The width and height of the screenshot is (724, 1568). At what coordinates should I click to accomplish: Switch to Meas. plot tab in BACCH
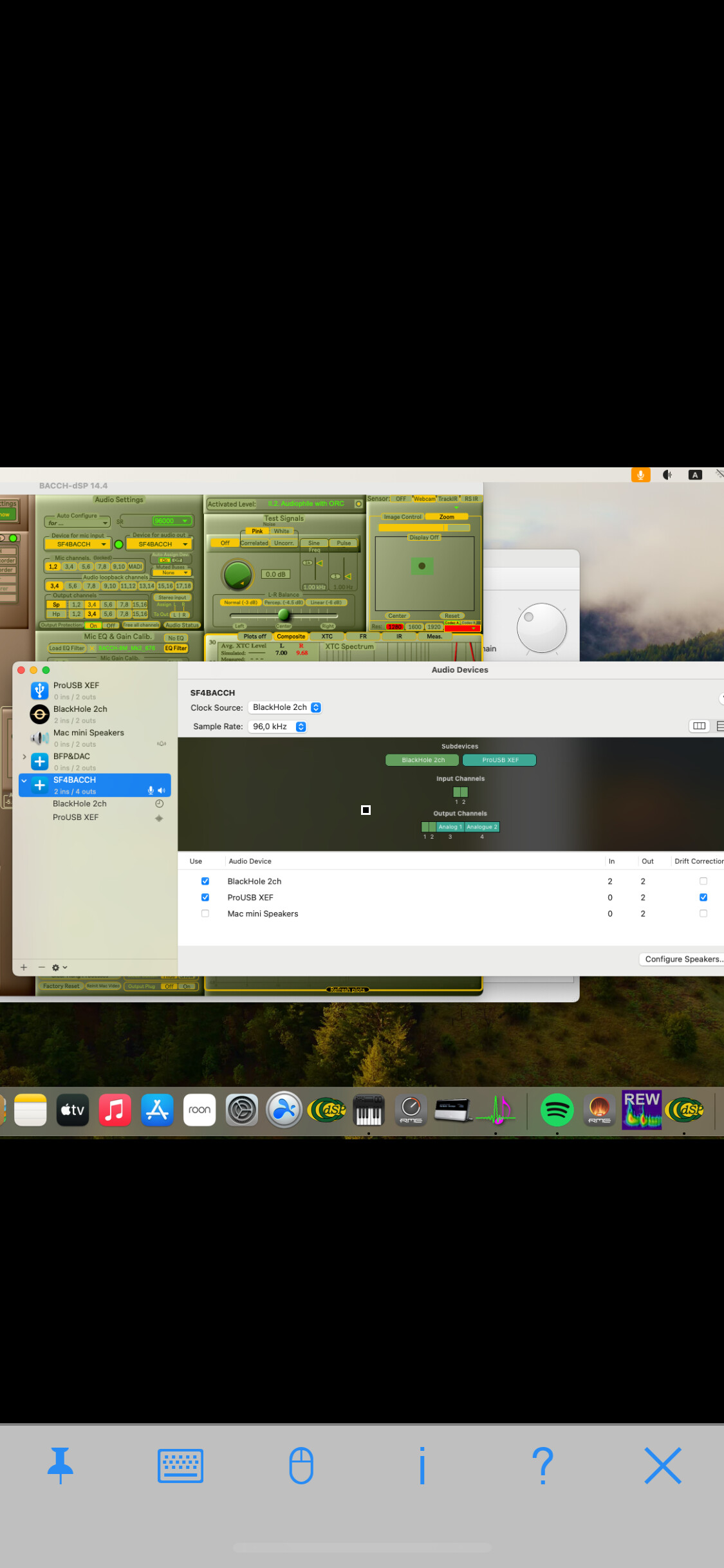(x=434, y=637)
